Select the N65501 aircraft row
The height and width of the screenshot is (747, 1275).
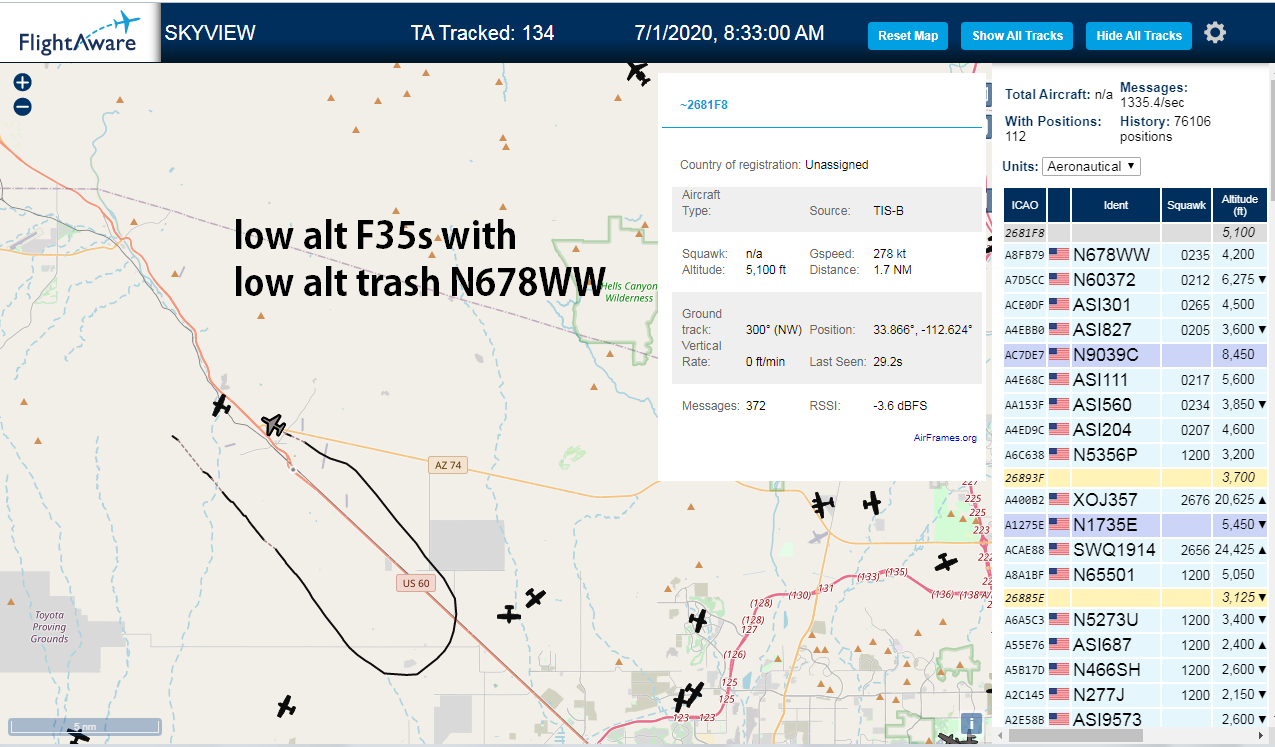1137,575
